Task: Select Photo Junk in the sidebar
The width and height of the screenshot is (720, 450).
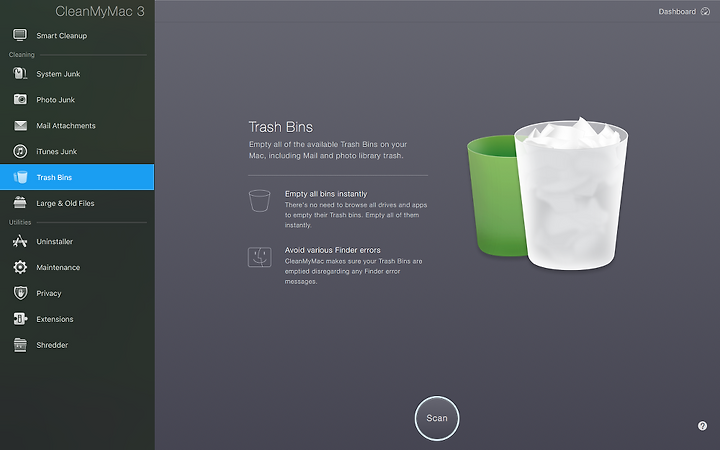Action: [x=56, y=100]
